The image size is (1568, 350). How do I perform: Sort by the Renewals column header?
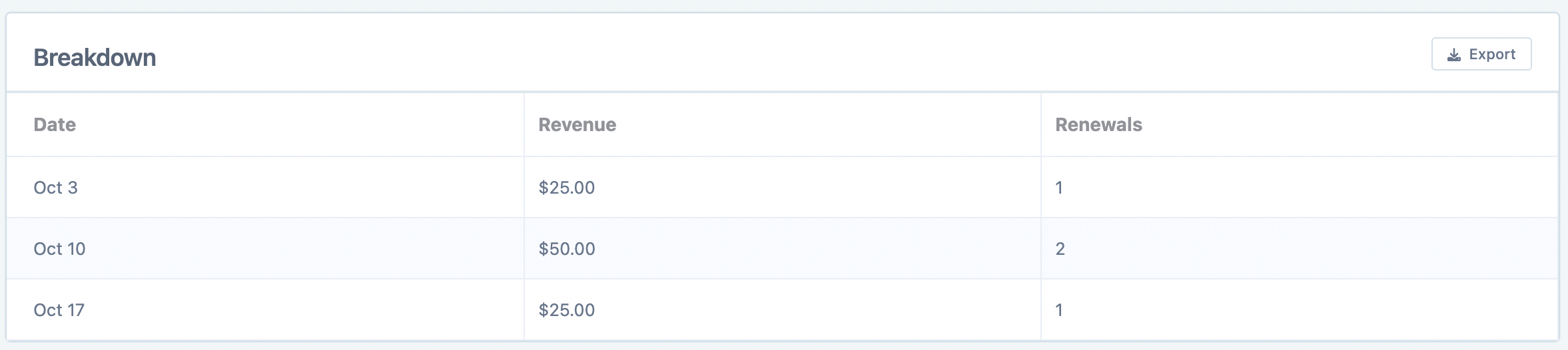click(x=1098, y=124)
